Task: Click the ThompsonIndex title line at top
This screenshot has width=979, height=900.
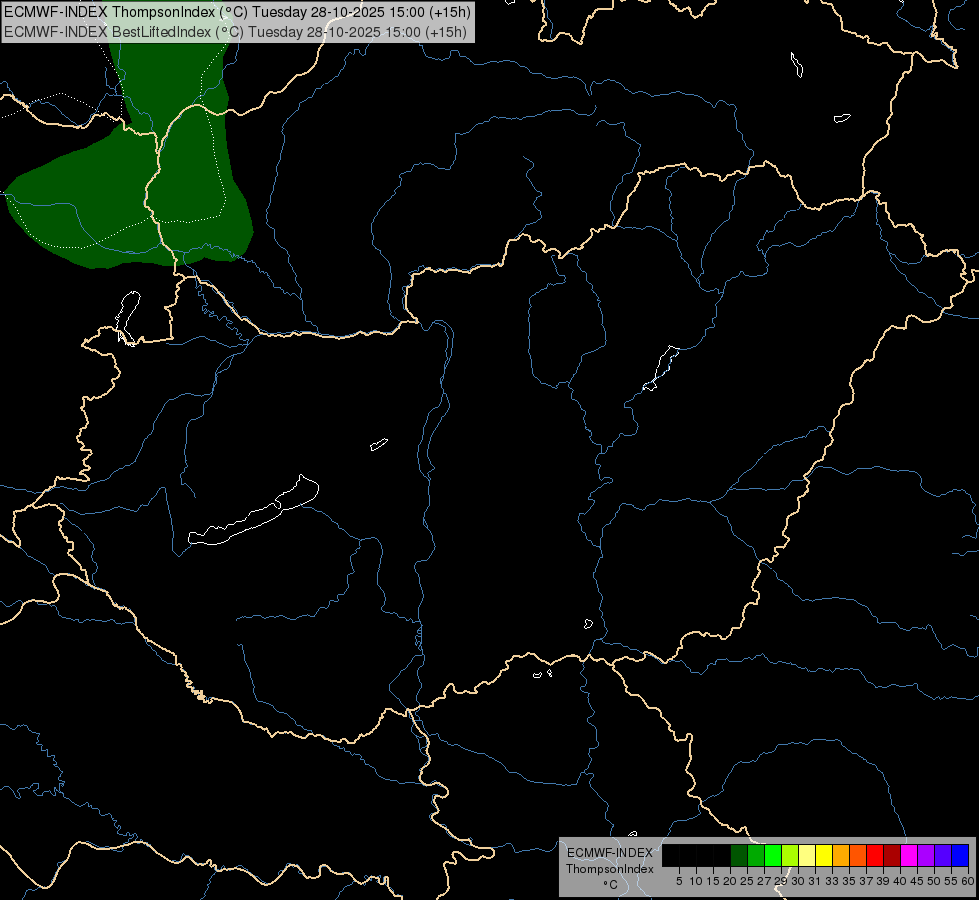Action: [x=237, y=11]
